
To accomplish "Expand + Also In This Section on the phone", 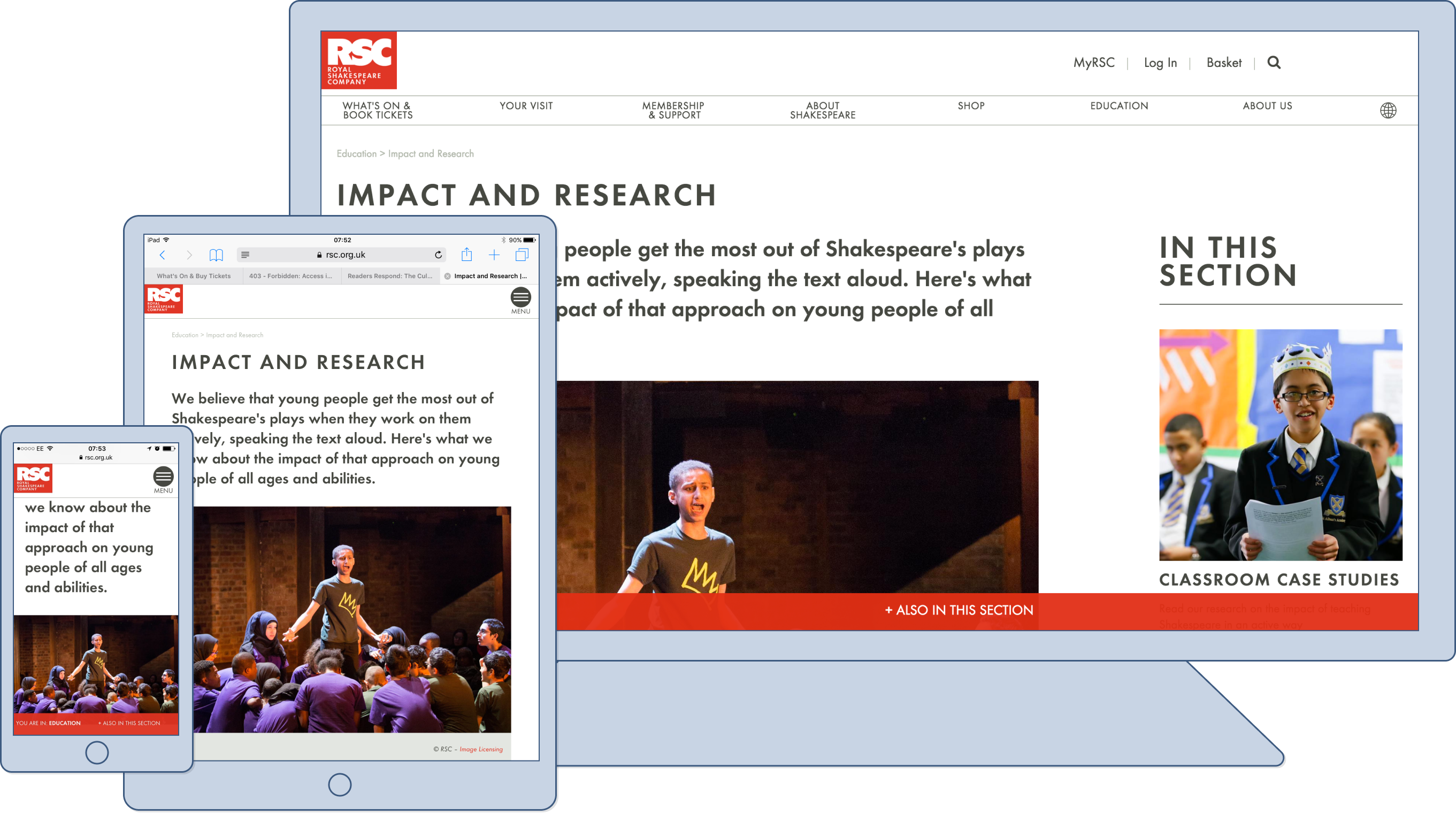I will click(129, 723).
